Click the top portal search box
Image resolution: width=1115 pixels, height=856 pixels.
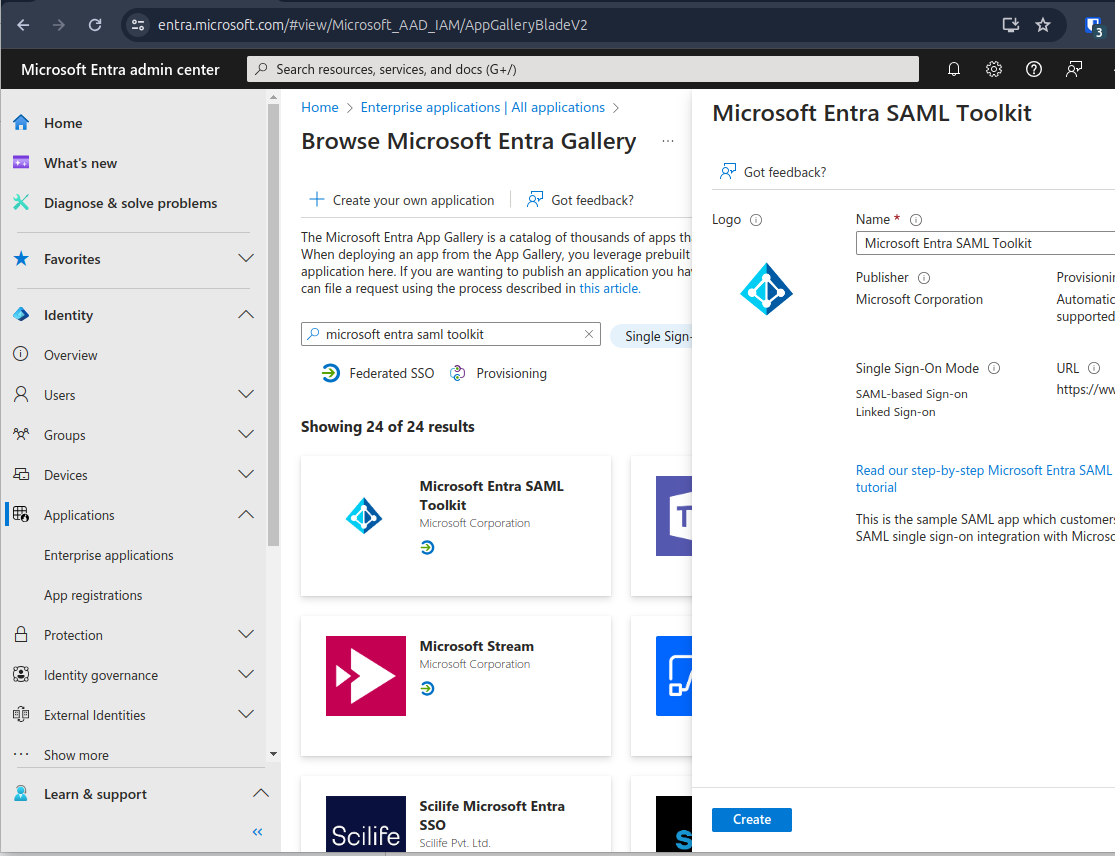583,69
